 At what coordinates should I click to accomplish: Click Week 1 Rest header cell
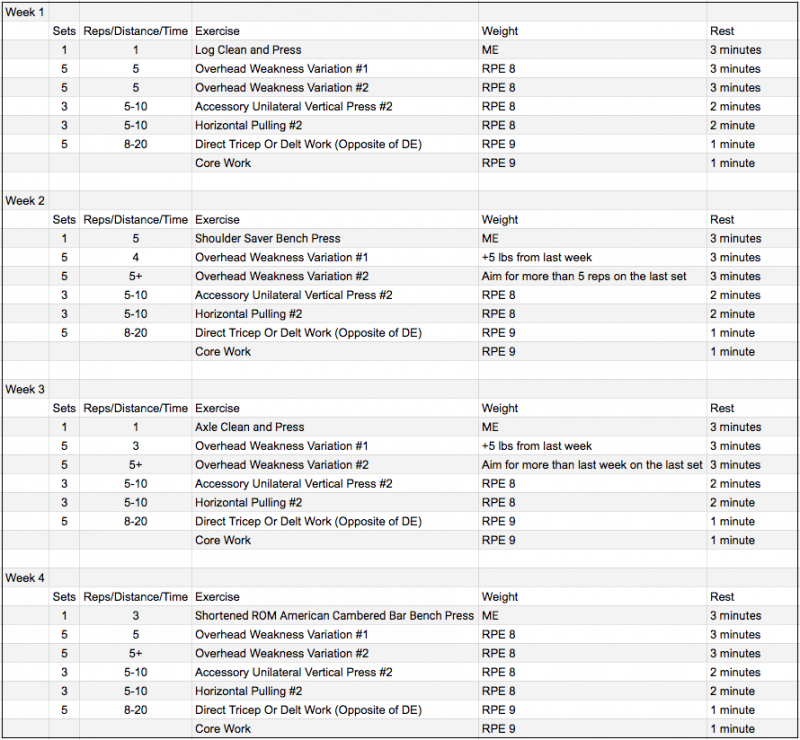(x=752, y=31)
